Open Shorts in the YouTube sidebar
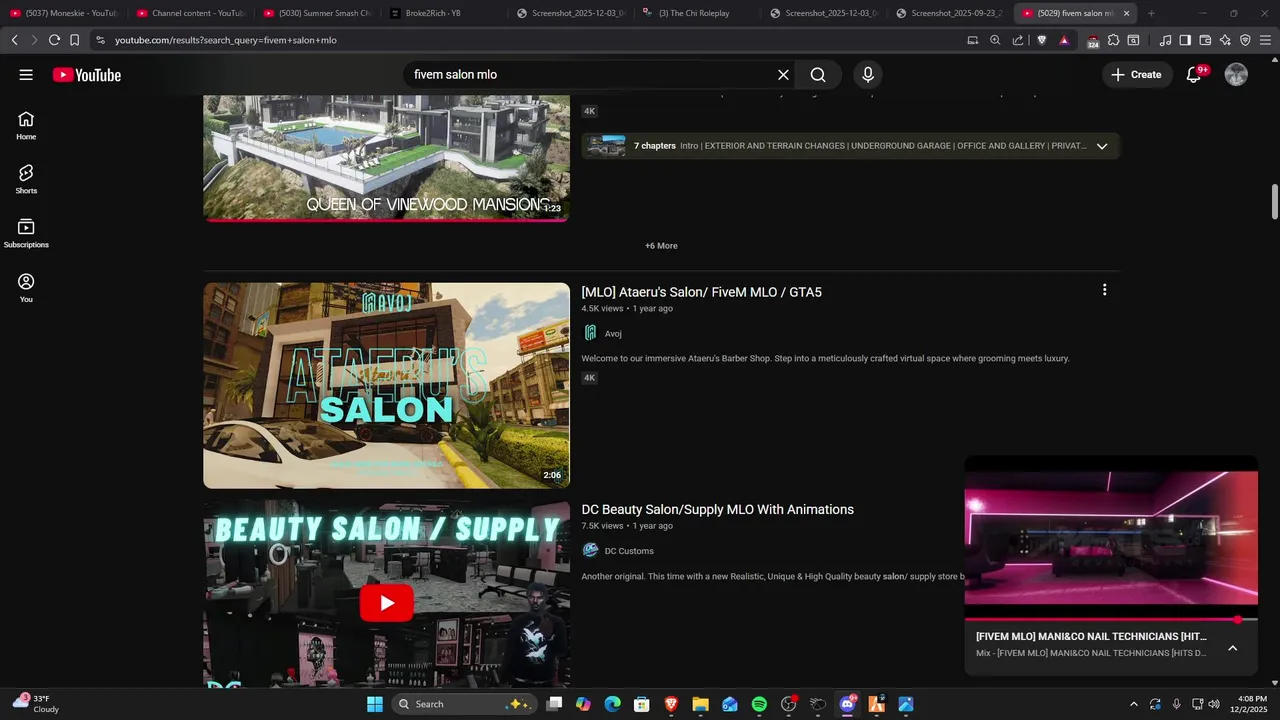 point(26,179)
